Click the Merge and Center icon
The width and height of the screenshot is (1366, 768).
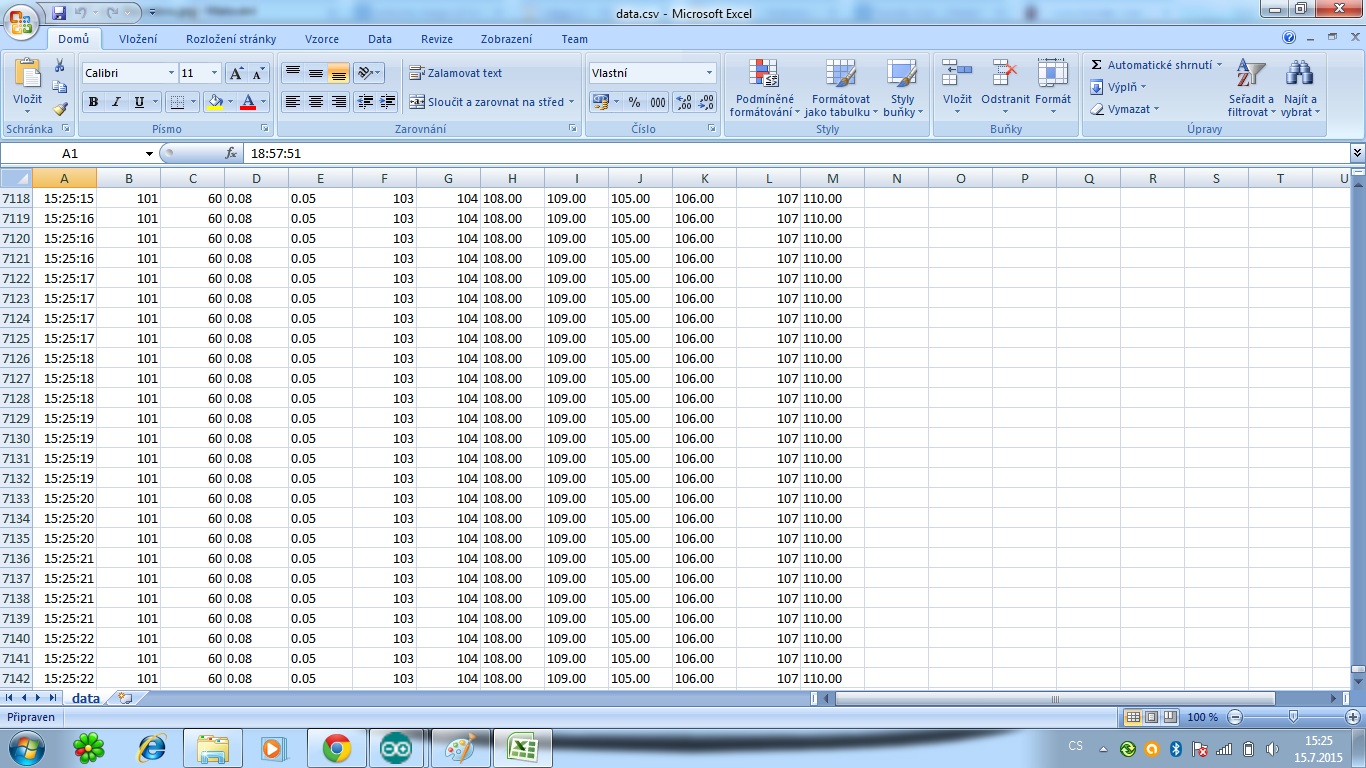pos(417,102)
